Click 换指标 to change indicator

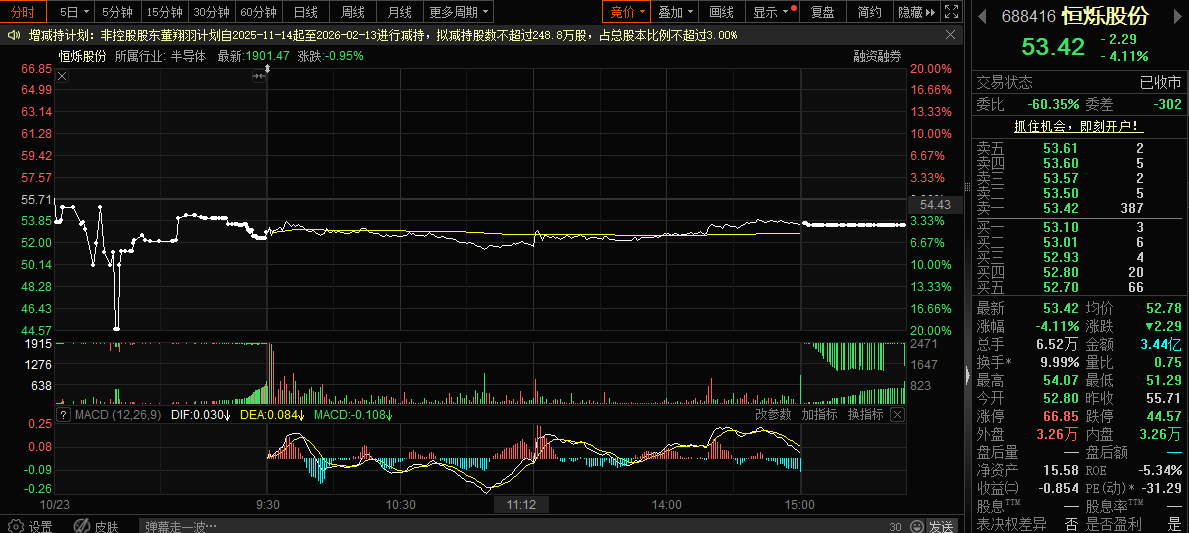point(865,414)
